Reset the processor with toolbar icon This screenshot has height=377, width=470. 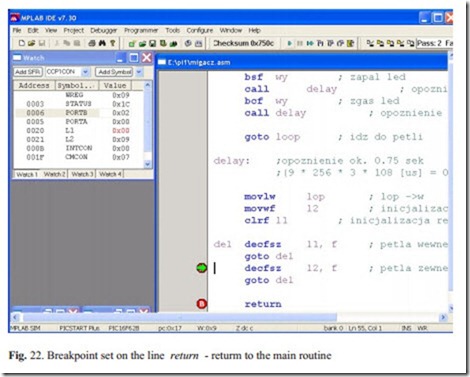pyautogui.click(x=350, y=43)
